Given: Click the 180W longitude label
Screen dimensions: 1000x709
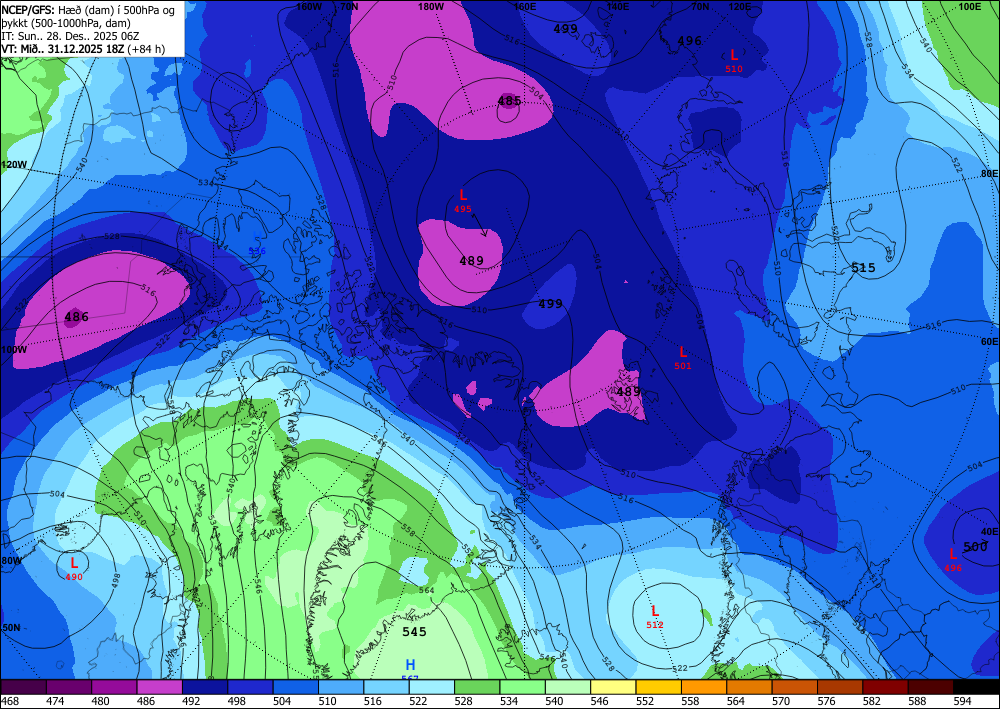Looking at the screenshot, I should 430,6.
